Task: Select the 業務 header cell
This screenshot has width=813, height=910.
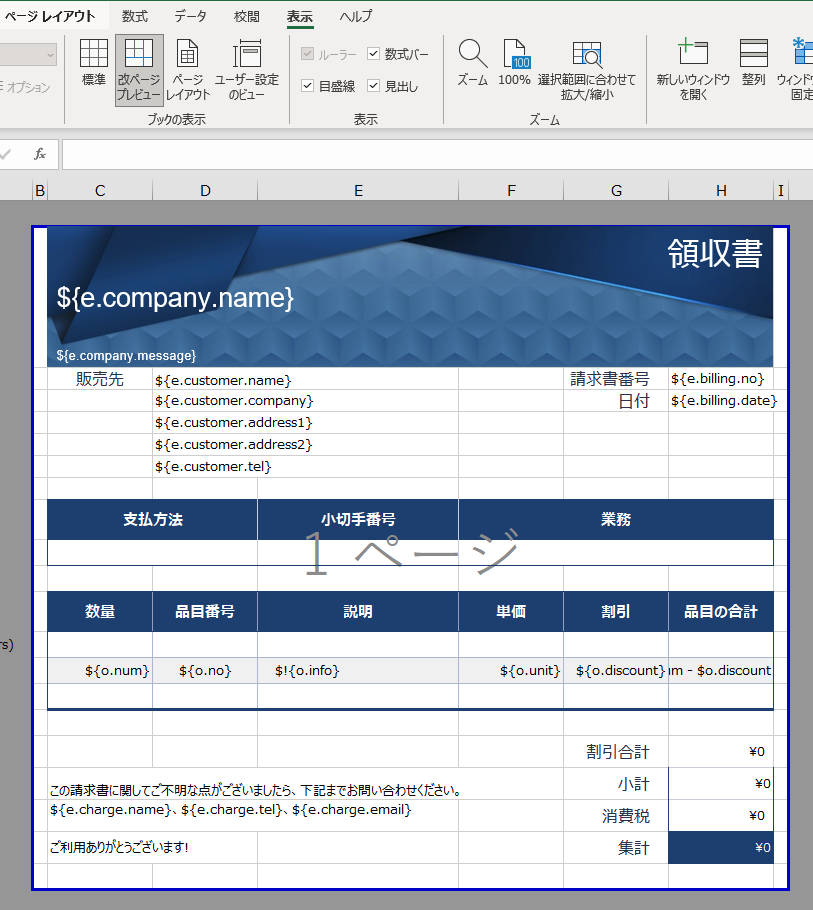Action: pos(616,519)
